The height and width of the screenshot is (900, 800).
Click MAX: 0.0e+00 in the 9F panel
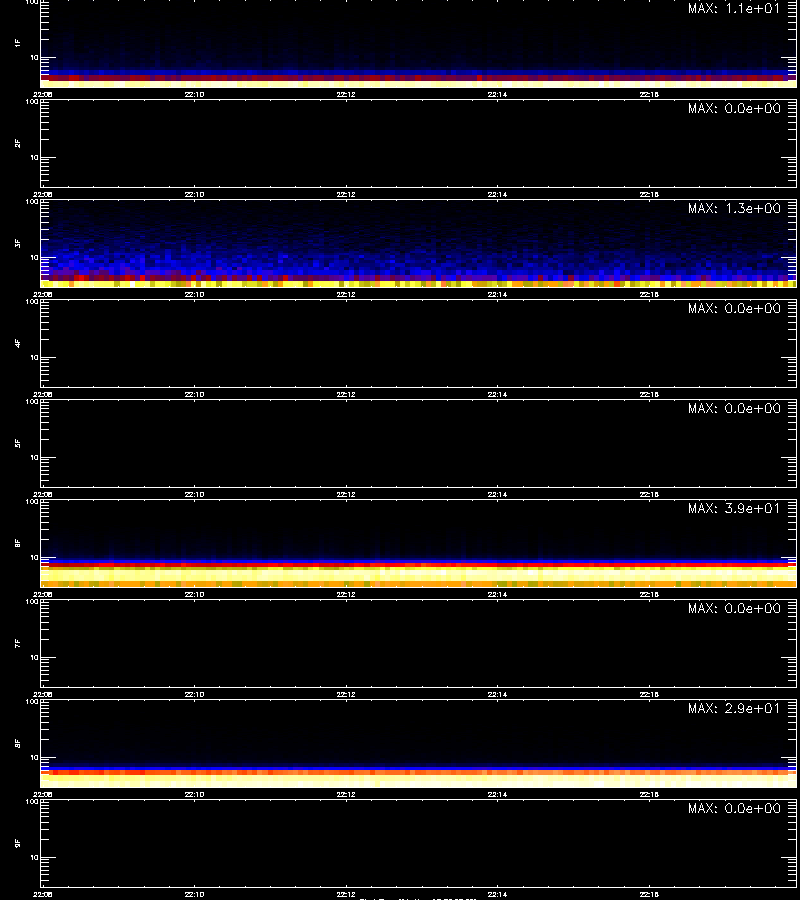(734, 808)
